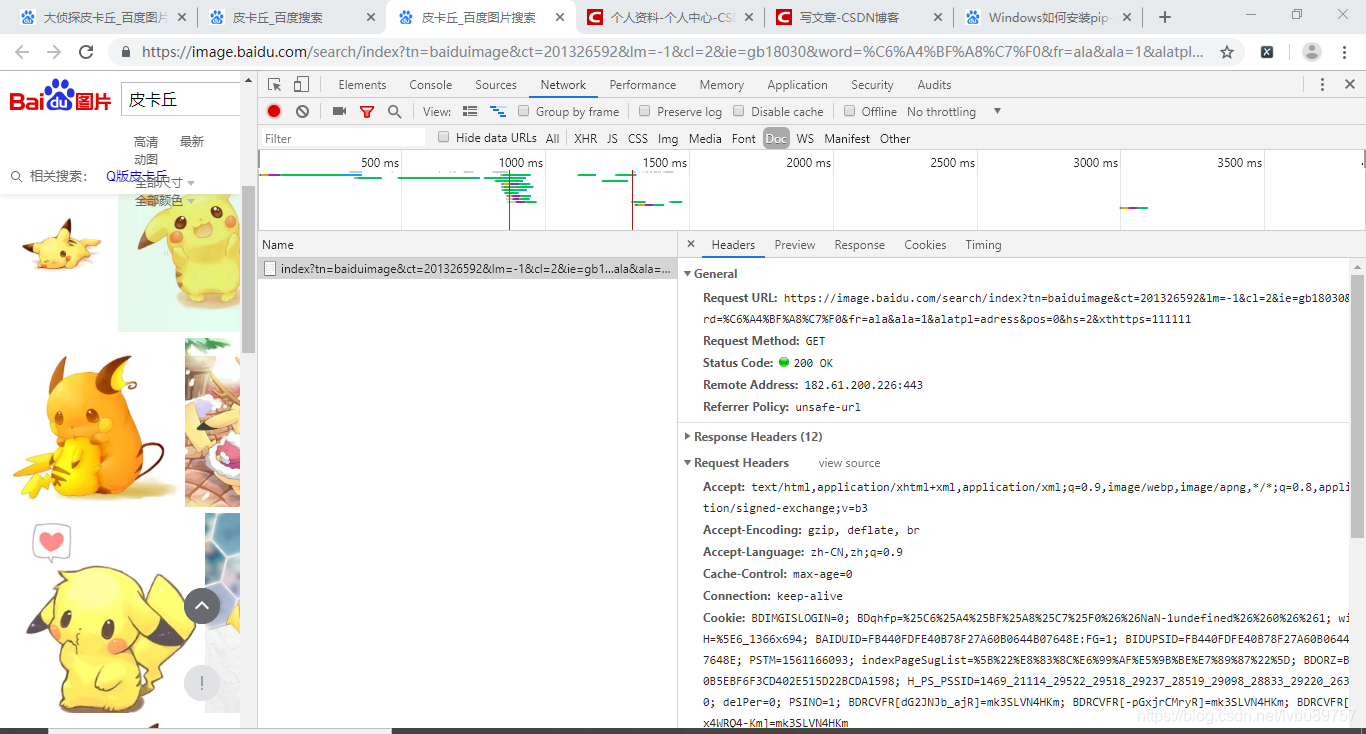Toggle the waterfall overview view icon
Image resolution: width=1366 pixels, height=734 pixels.
(498, 111)
